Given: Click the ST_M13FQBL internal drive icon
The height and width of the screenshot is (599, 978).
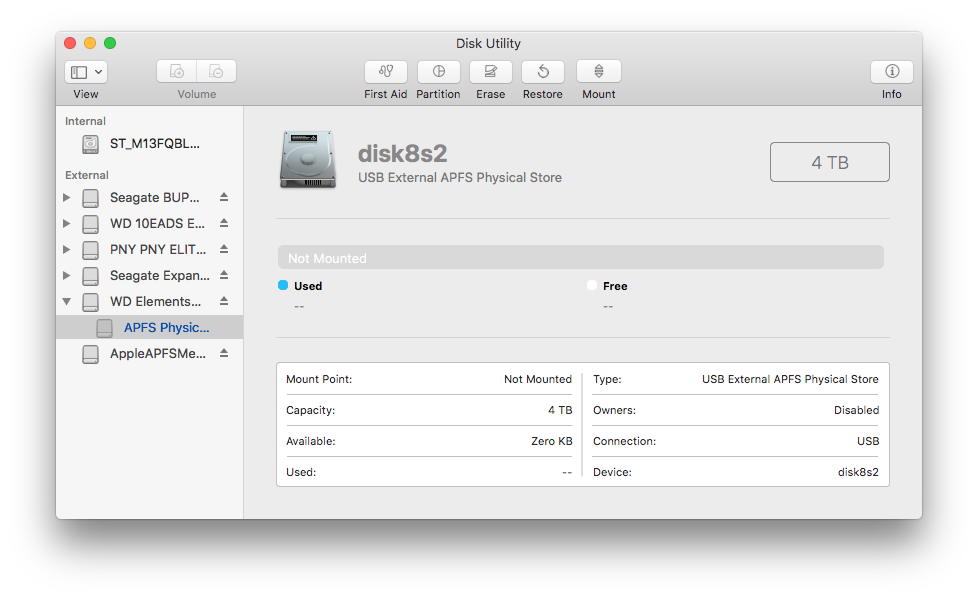Looking at the screenshot, I should pyautogui.click(x=90, y=145).
